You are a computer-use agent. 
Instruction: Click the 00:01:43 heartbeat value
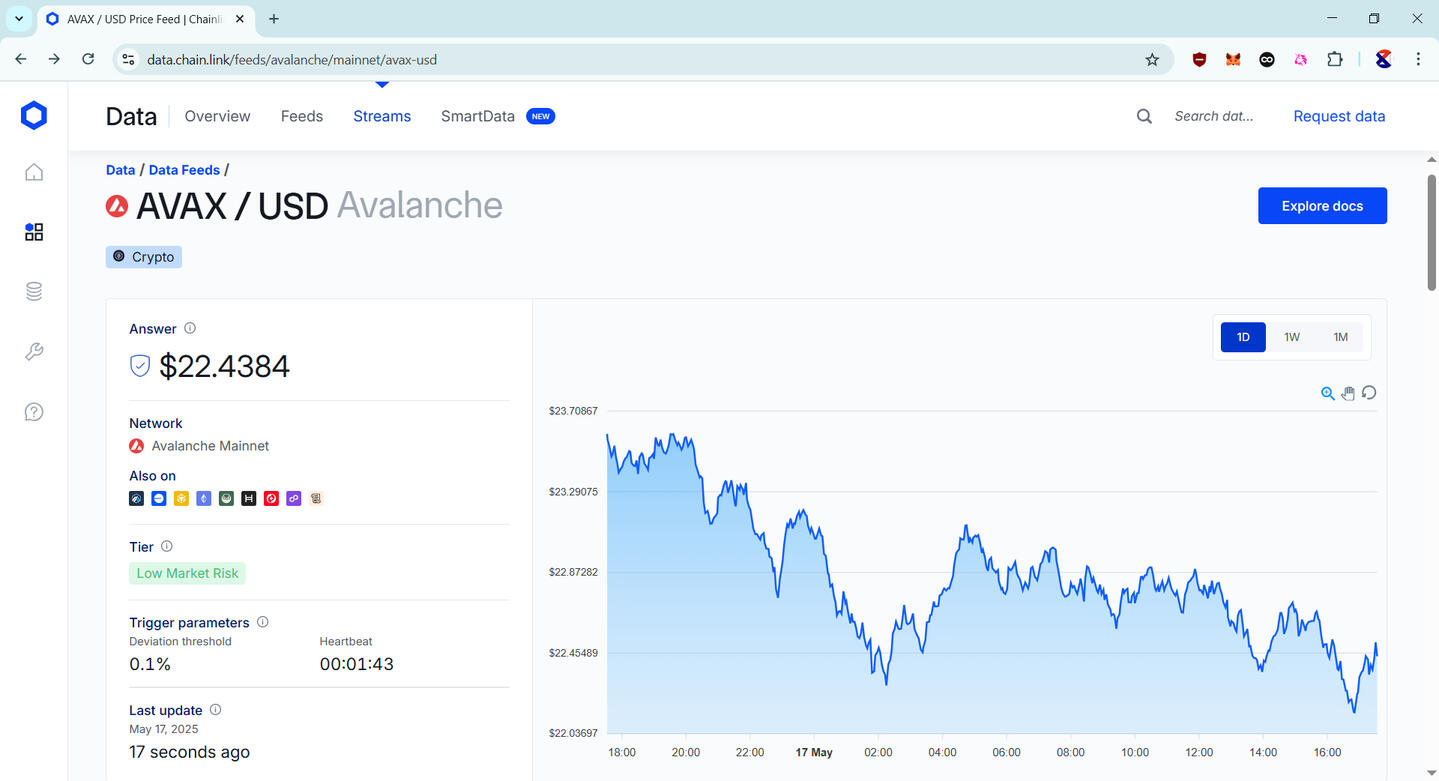(x=357, y=664)
